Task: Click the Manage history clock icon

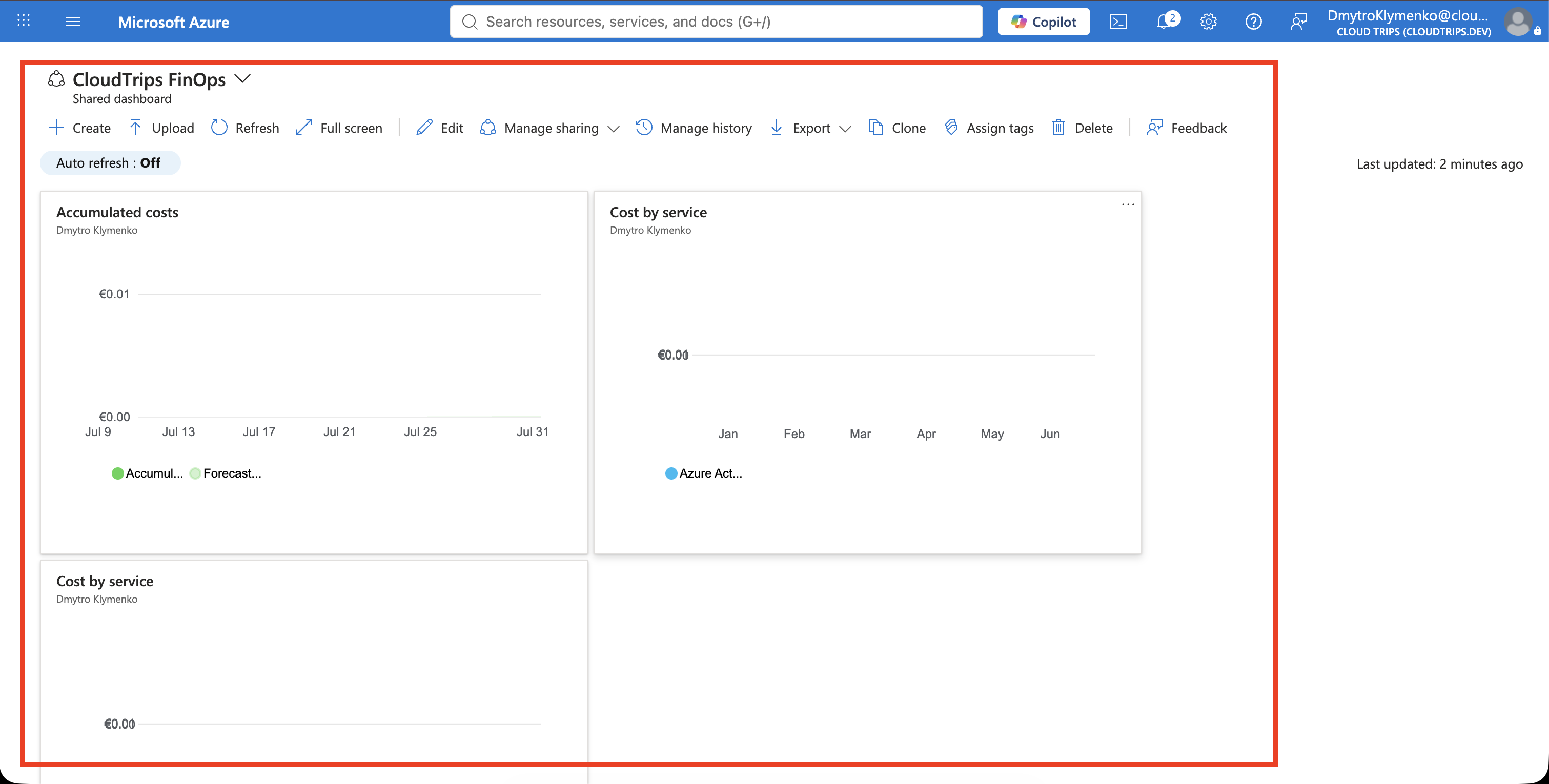Action: [644, 128]
